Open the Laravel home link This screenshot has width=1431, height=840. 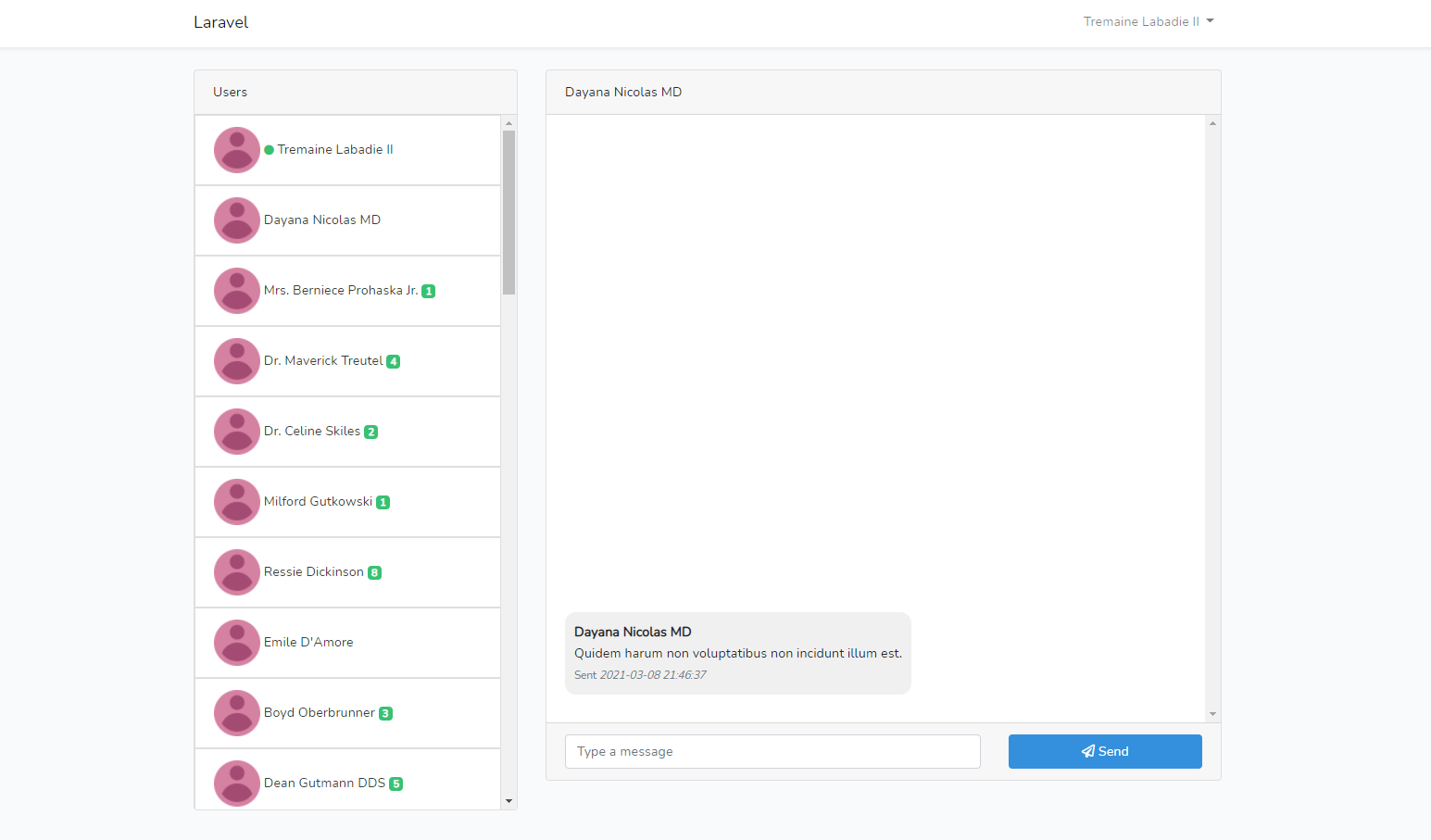[x=220, y=21]
